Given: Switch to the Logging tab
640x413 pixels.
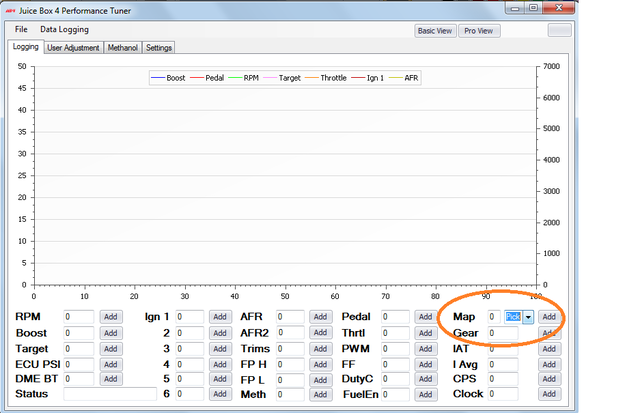Looking at the screenshot, I should tap(25, 47).
